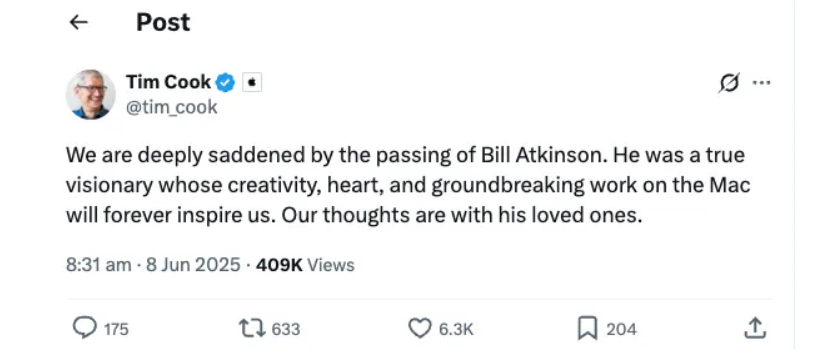Repost using the retweet arrows icon

tap(252, 329)
